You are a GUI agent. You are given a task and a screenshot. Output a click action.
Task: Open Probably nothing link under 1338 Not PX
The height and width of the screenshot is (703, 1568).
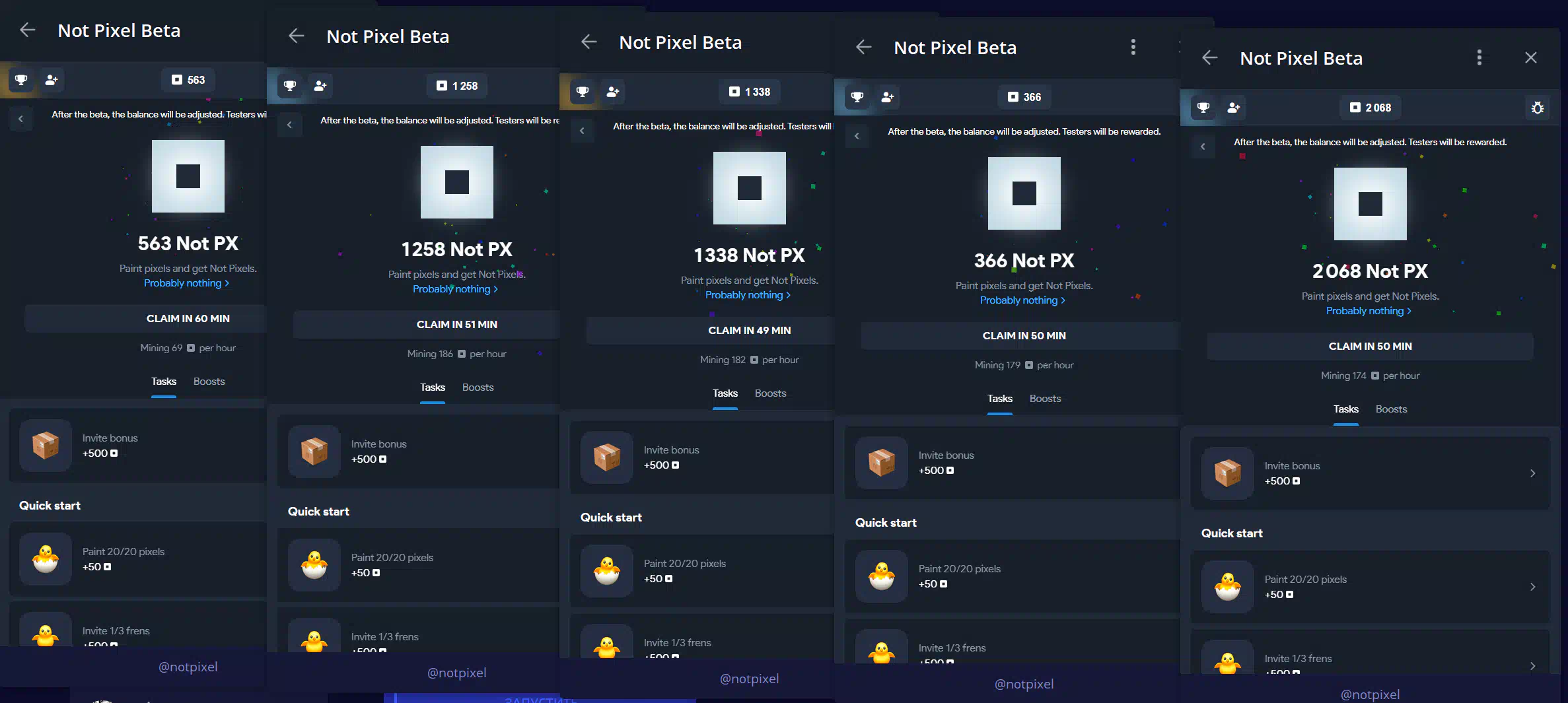click(x=748, y=295)
